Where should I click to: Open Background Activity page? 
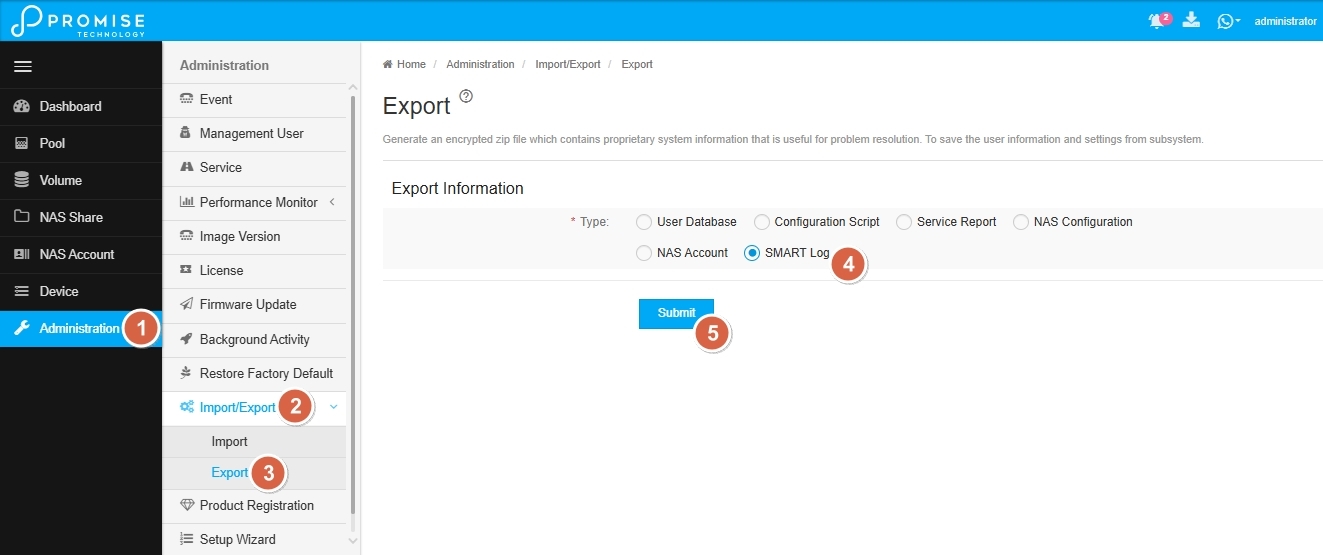coord(254,340)
